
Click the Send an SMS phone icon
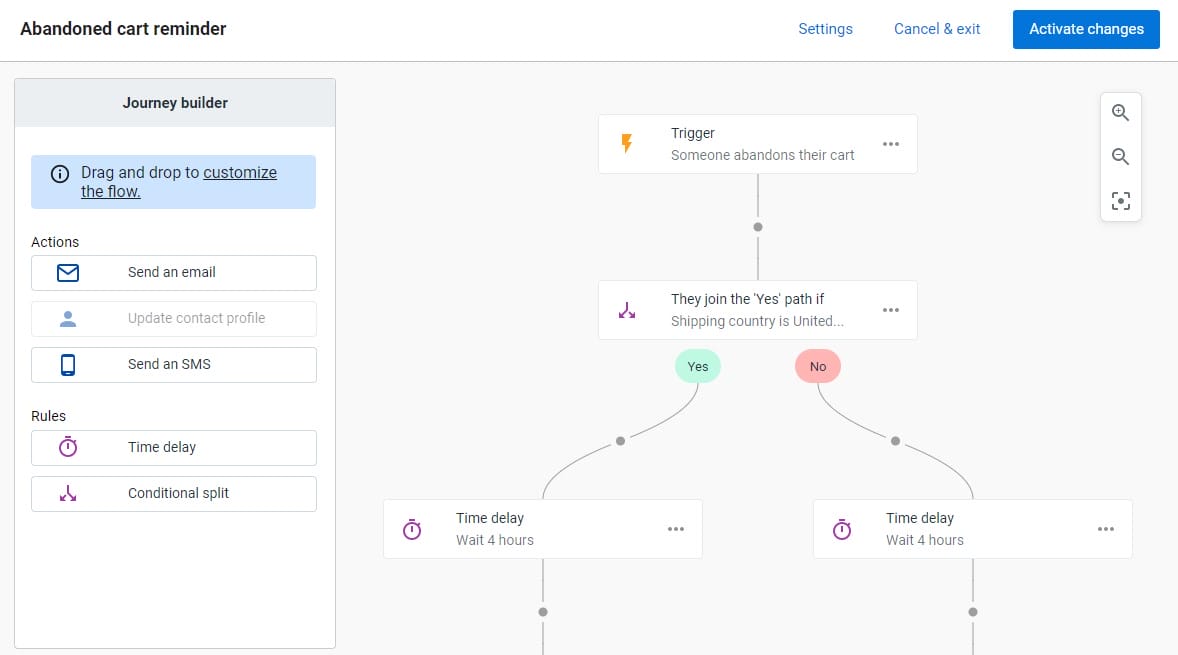click(67, 364)
